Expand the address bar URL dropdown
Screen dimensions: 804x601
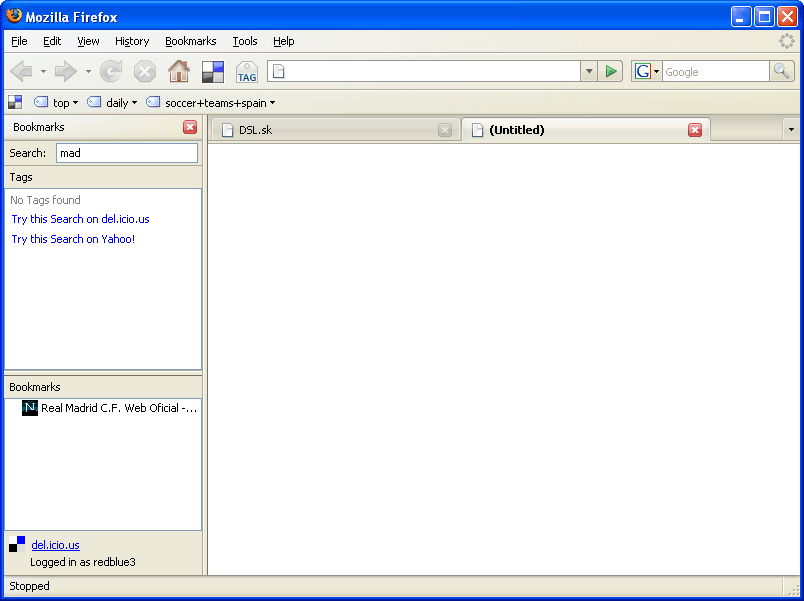(589, 71)
